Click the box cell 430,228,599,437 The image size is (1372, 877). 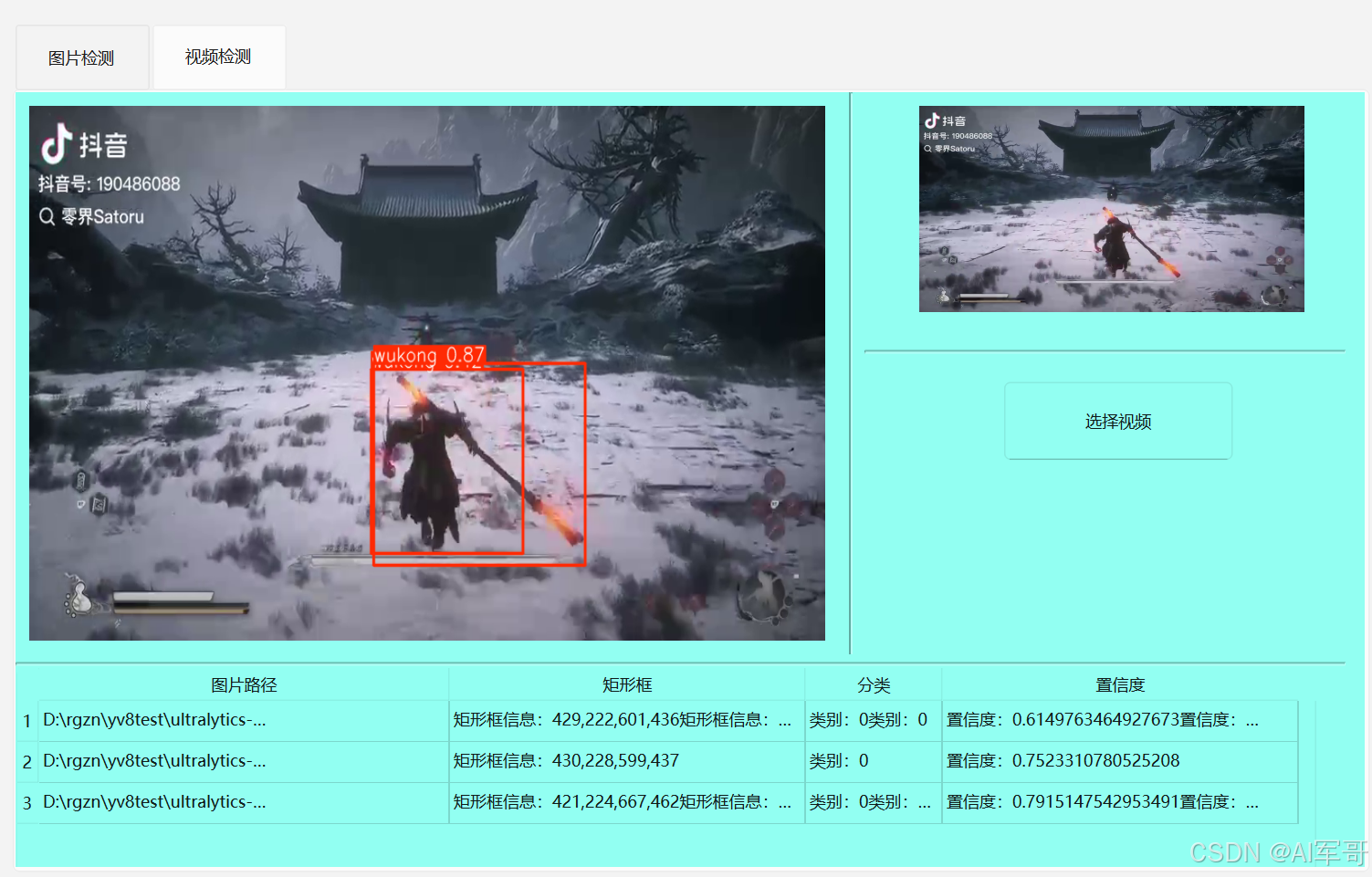(x=627, y=762)
